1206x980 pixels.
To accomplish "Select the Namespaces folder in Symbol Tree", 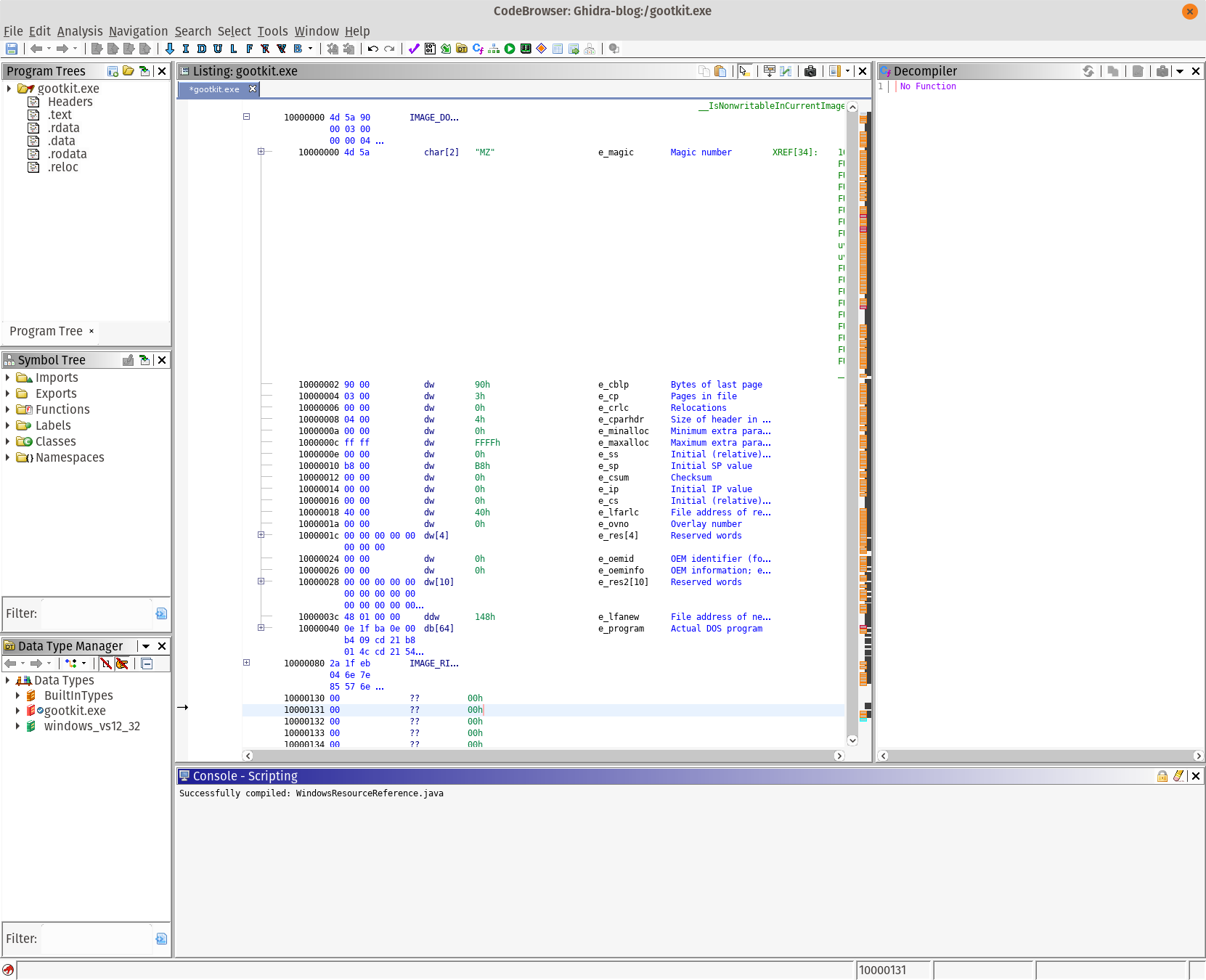I will click(70, 457).
